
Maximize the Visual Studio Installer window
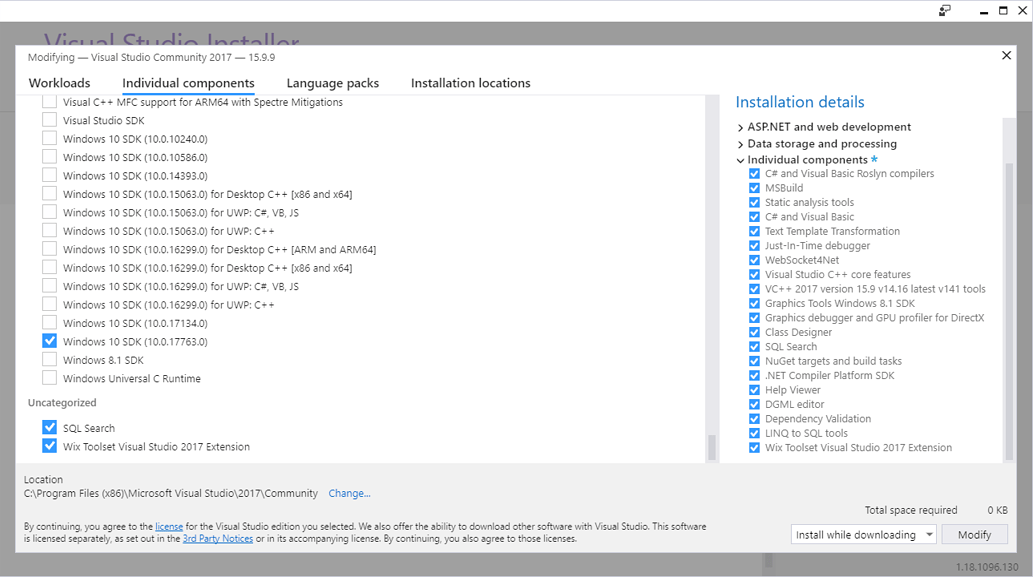coord(1003,11)
